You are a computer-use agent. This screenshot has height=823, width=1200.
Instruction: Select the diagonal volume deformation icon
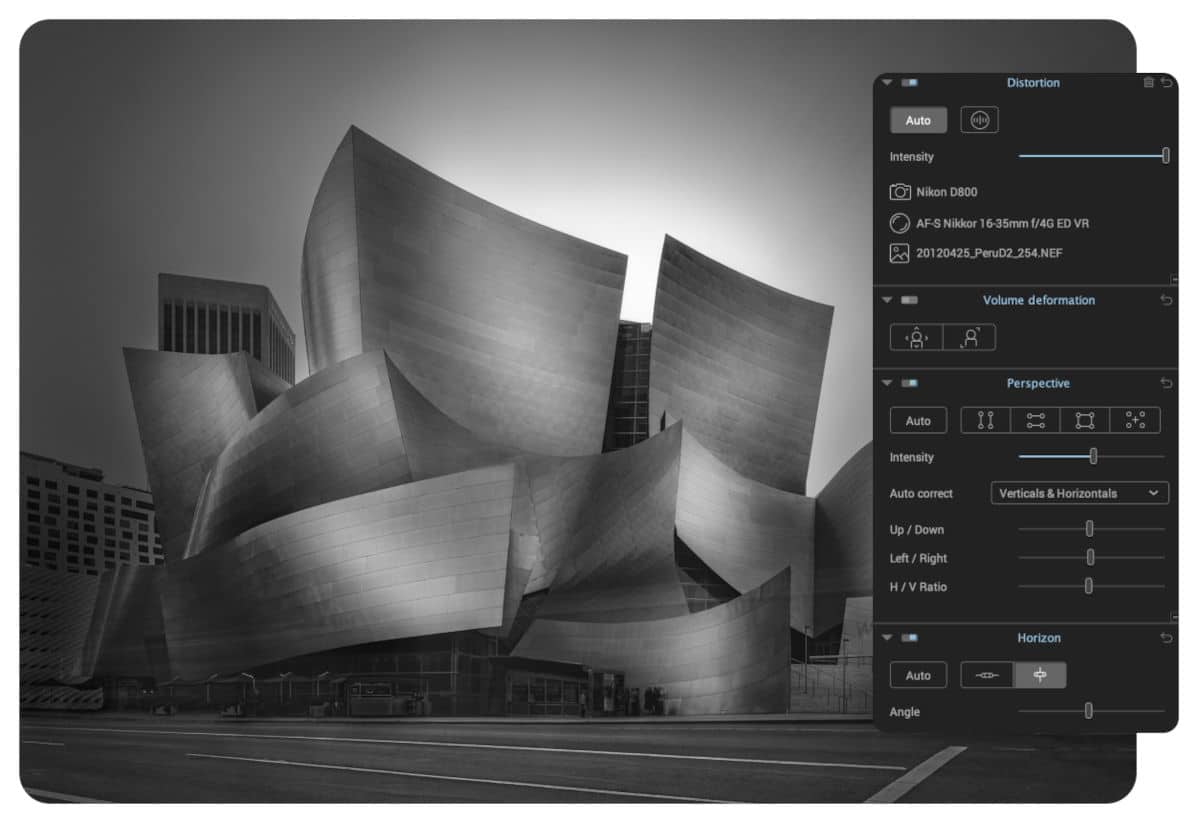(969, 338)
